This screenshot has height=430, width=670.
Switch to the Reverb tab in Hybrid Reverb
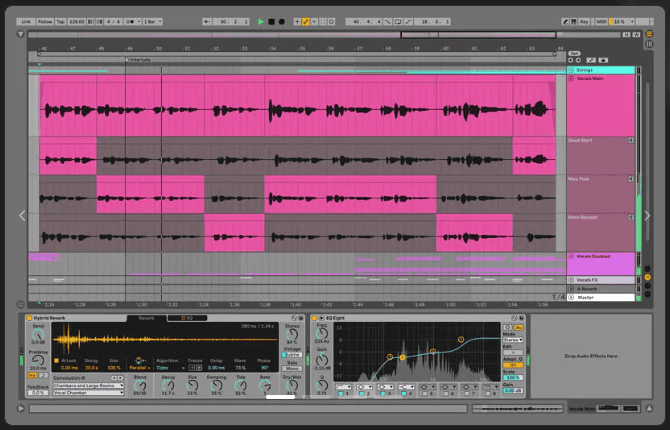(146, 318)
